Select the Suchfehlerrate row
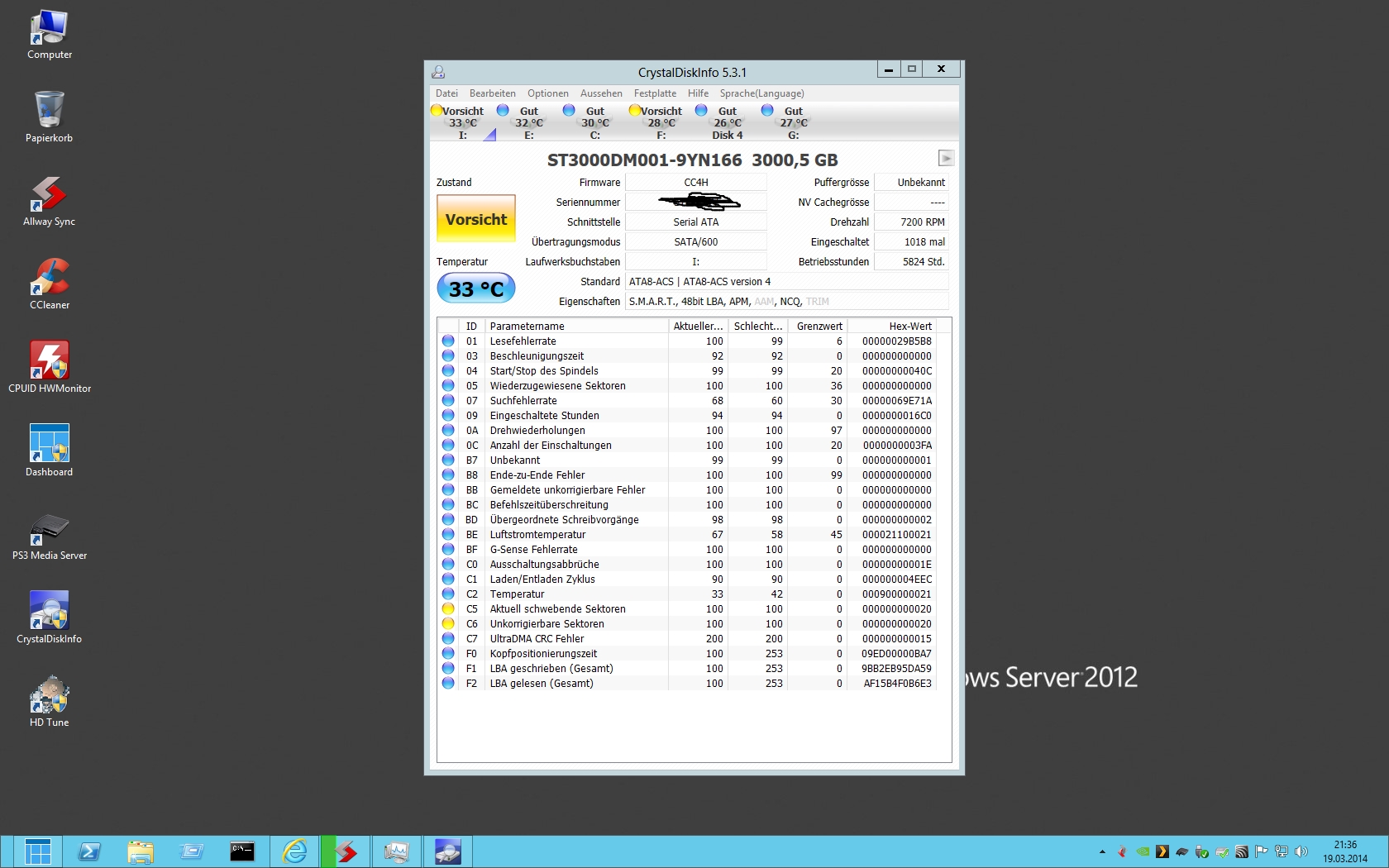1389x868 pixels. tap(687, 400)
